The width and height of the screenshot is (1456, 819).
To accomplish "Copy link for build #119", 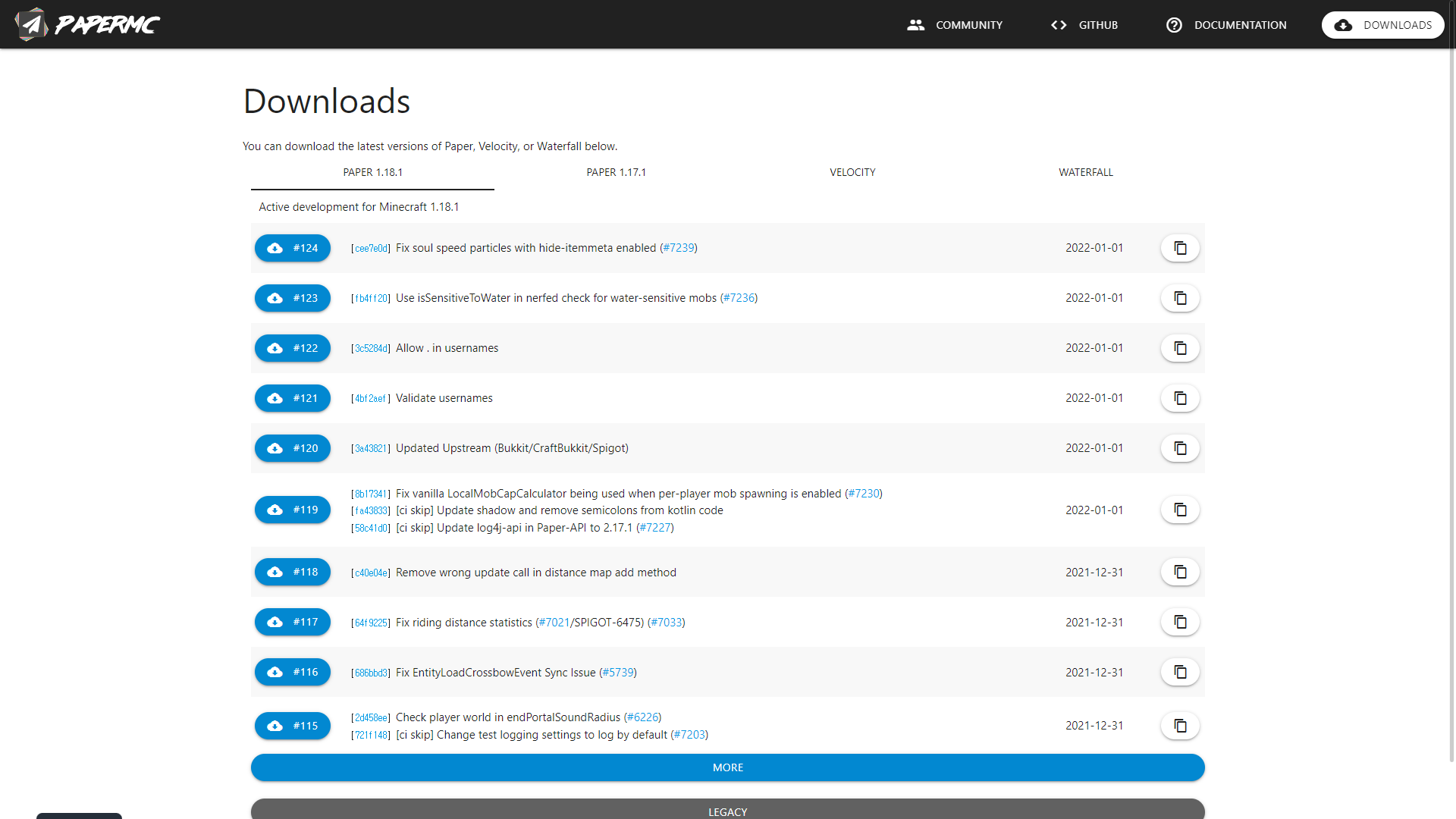I will coord(1180,510).
